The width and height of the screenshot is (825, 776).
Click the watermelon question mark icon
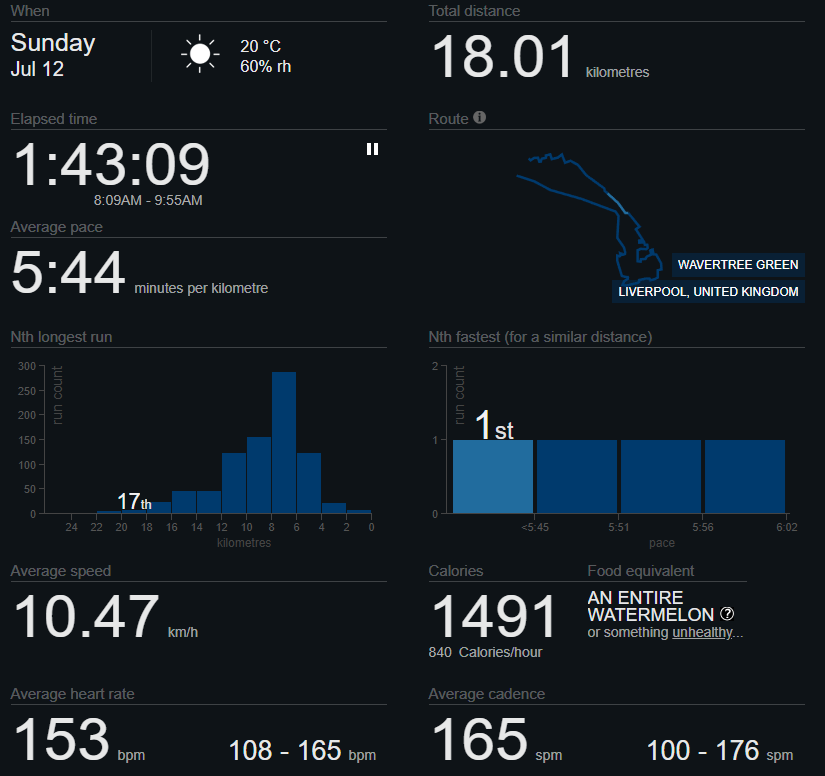[727, 613]
